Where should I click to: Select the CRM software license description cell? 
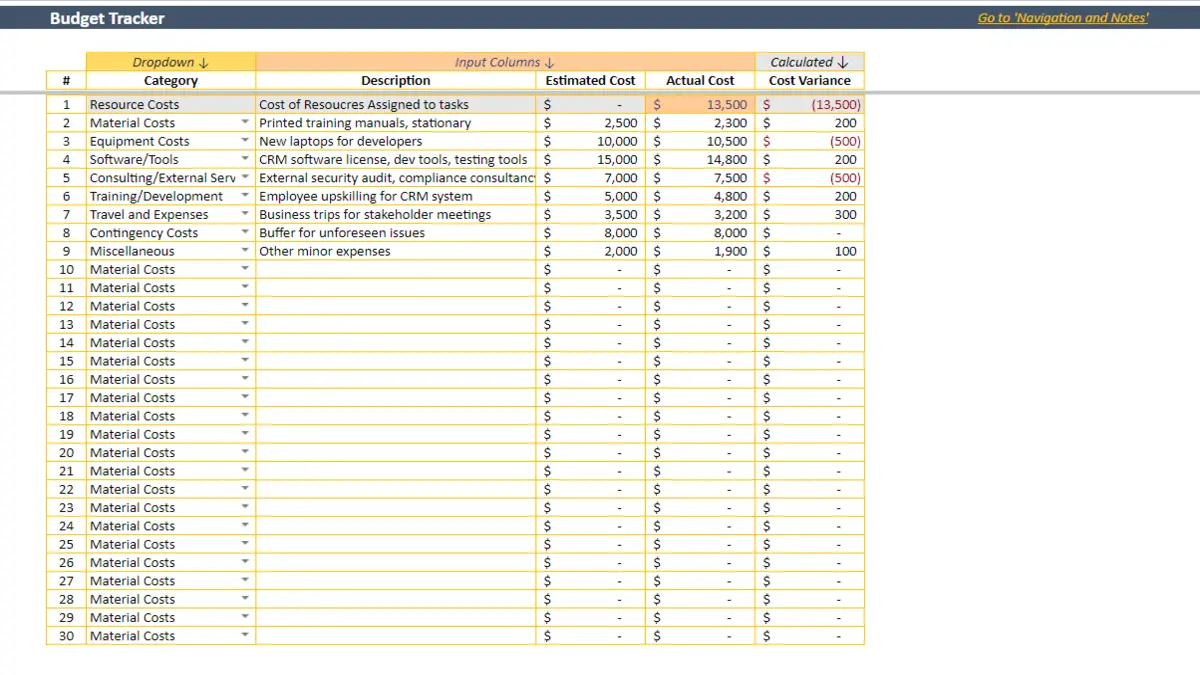pyautogui.click(x=396, y=159)
